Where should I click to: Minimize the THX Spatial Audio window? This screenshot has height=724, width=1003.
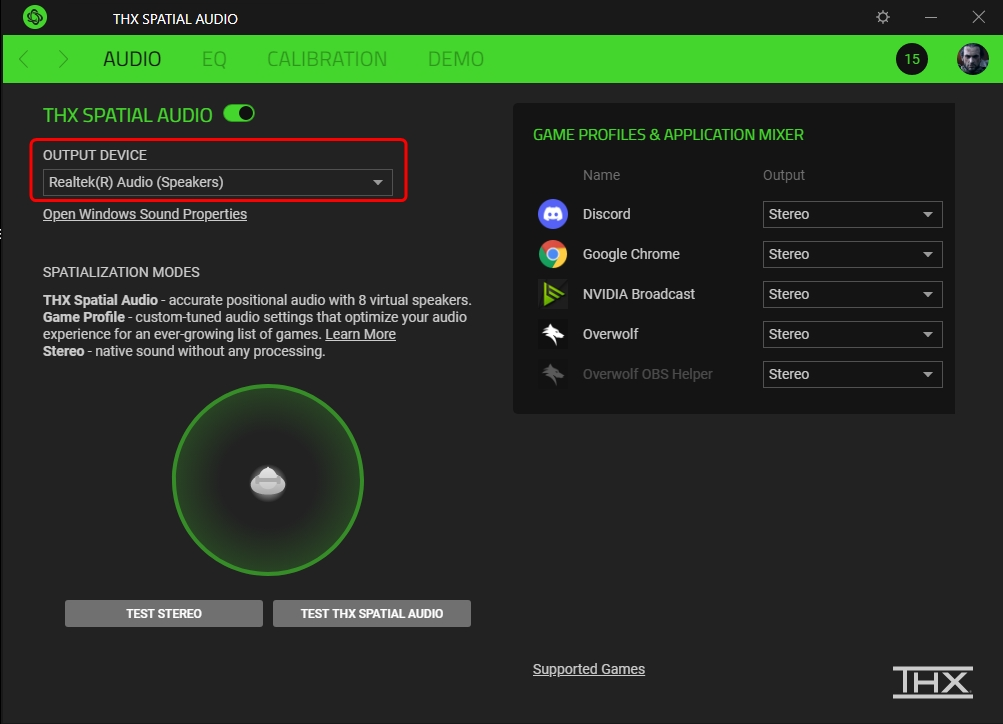(931, 17)
